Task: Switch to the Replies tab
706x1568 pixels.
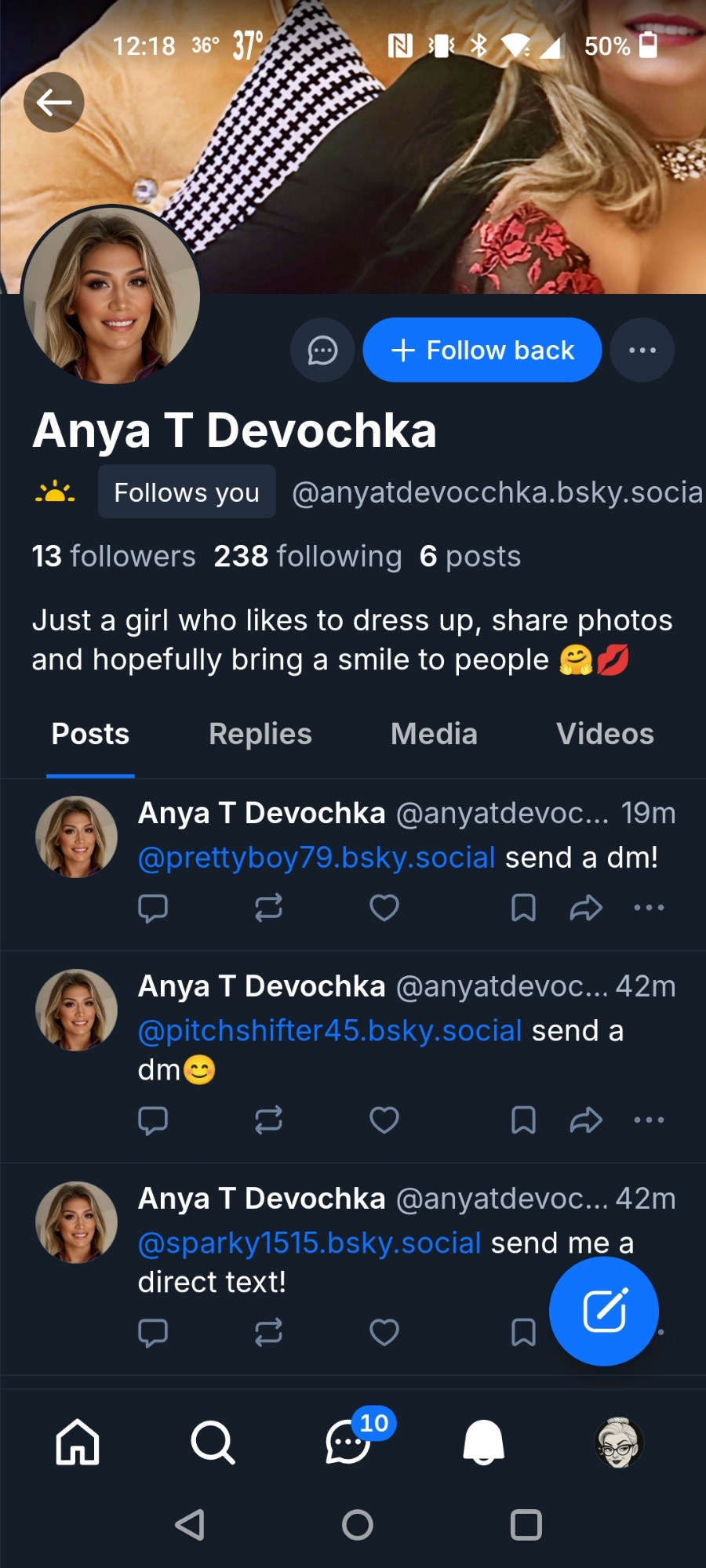Action: [x=260, y=734]
